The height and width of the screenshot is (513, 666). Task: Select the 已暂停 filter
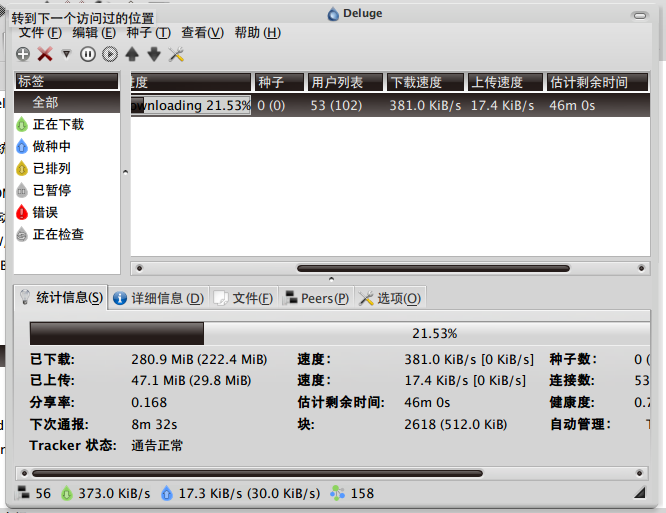click(x=67, y=190)
